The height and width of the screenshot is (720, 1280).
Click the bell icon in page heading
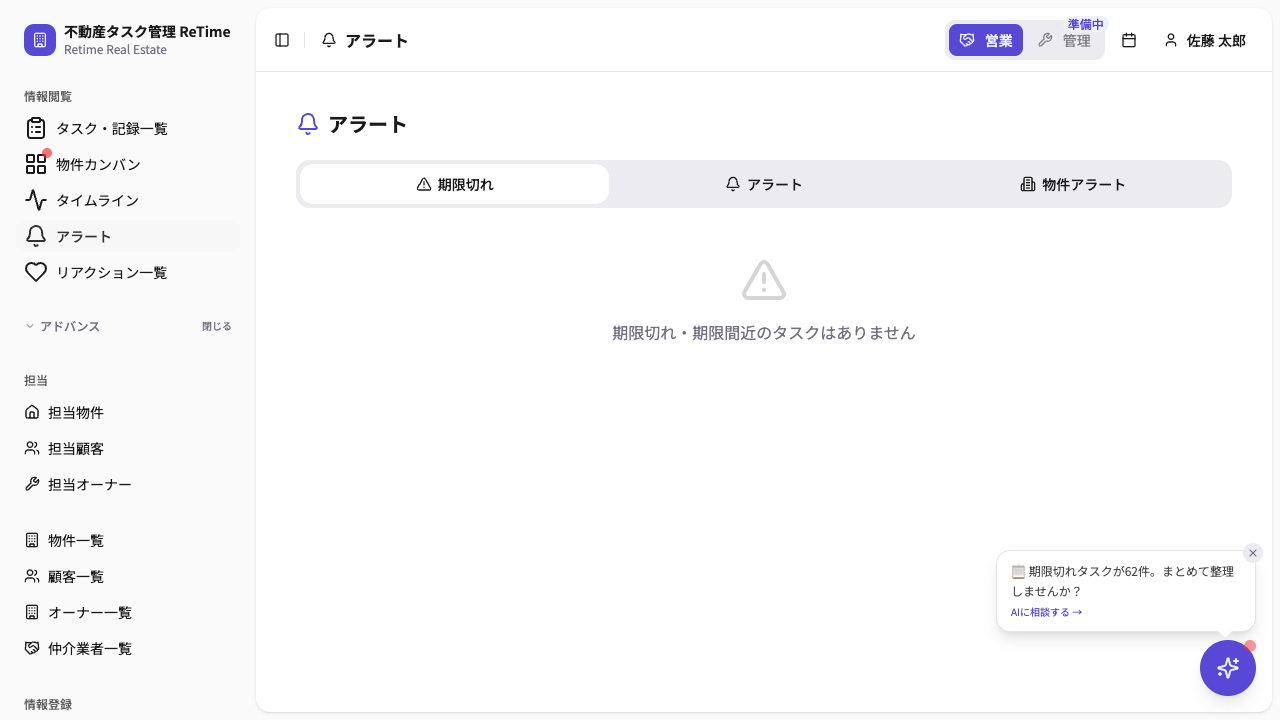(308, 124)
